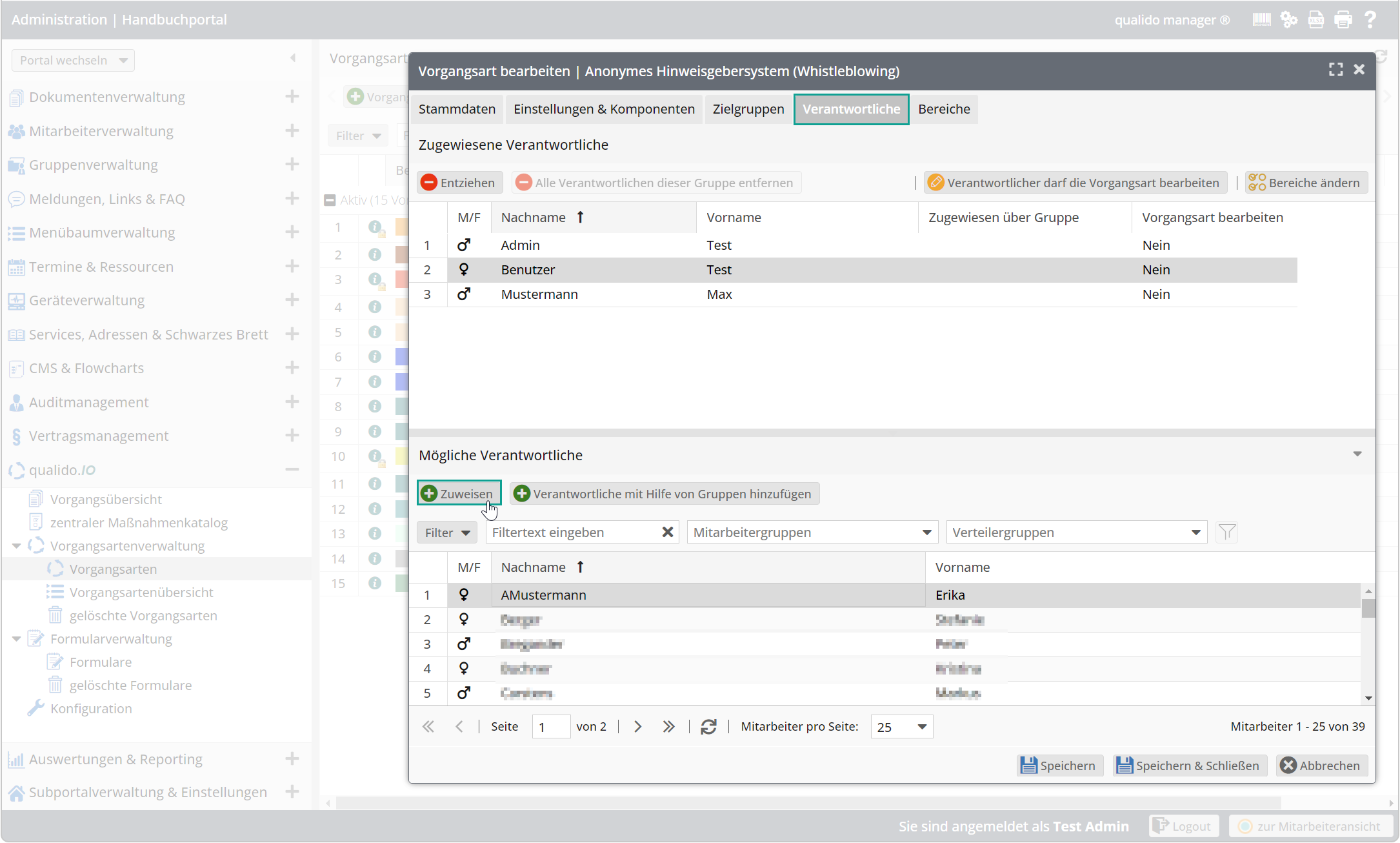The width and height of the screenshot is (1400, 843).
Task: Collapse Mögliche Verantwortliche panel arrow
Action: pos(1357,454)
